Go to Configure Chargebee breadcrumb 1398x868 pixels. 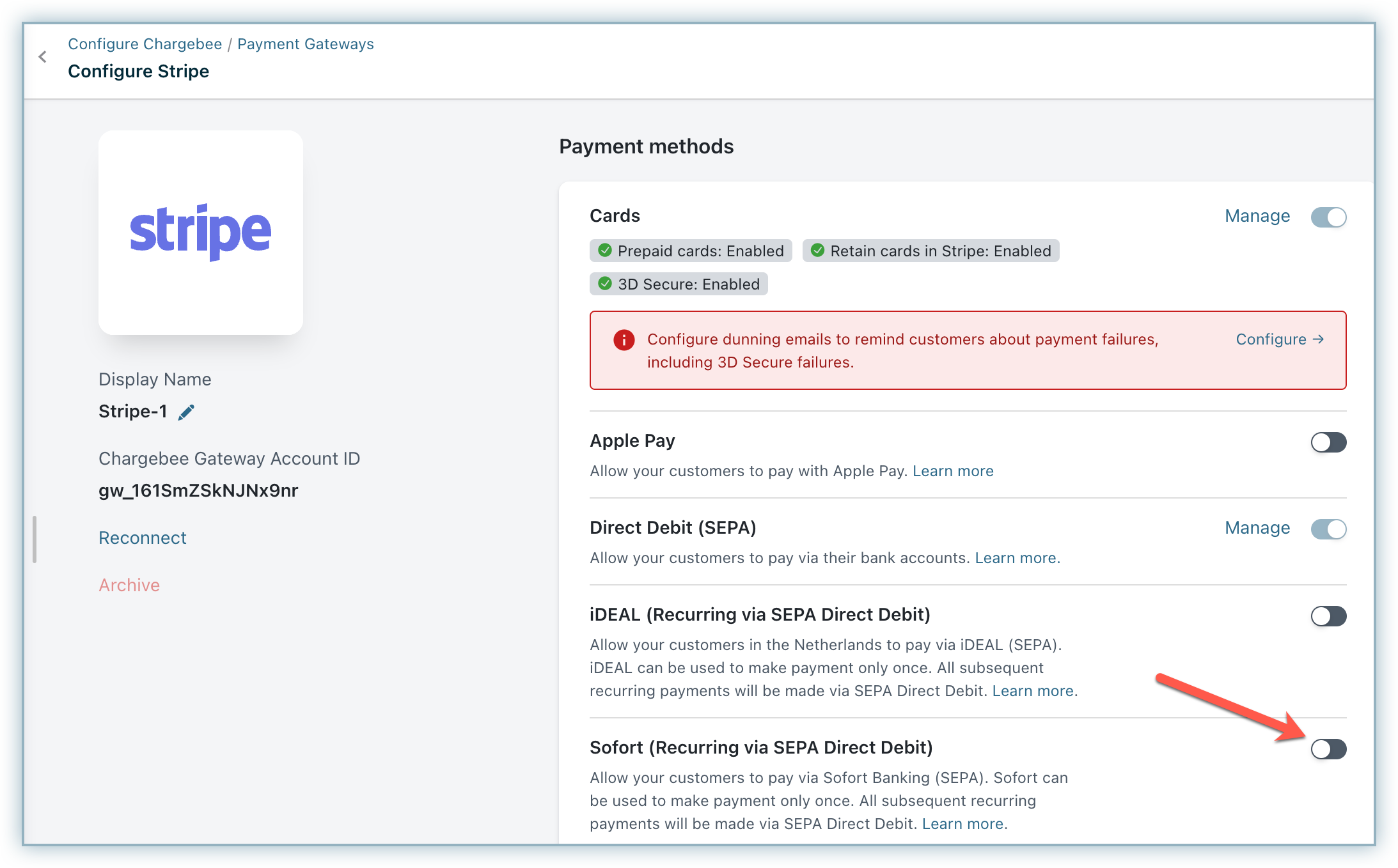point(145,44)
